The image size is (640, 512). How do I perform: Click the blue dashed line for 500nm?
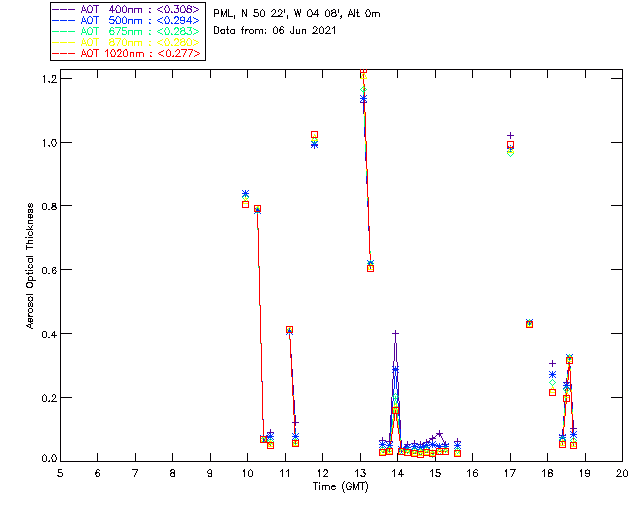(x=64, y=20)
